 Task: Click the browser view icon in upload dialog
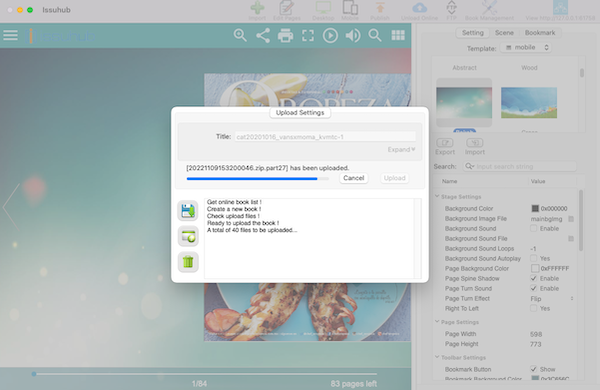188,236
